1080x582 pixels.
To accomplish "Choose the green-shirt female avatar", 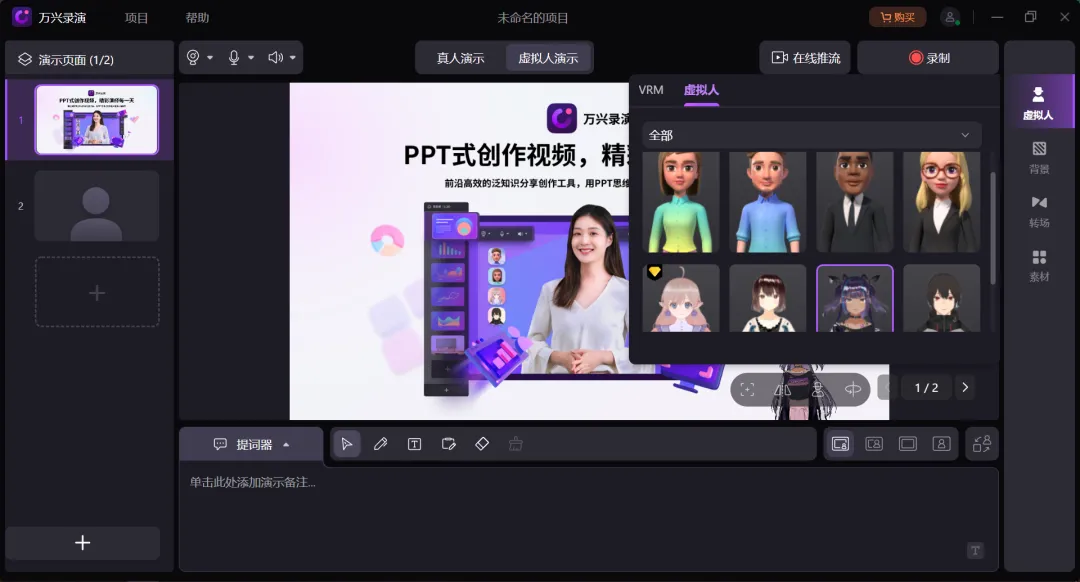I will (x=681, y=202).
